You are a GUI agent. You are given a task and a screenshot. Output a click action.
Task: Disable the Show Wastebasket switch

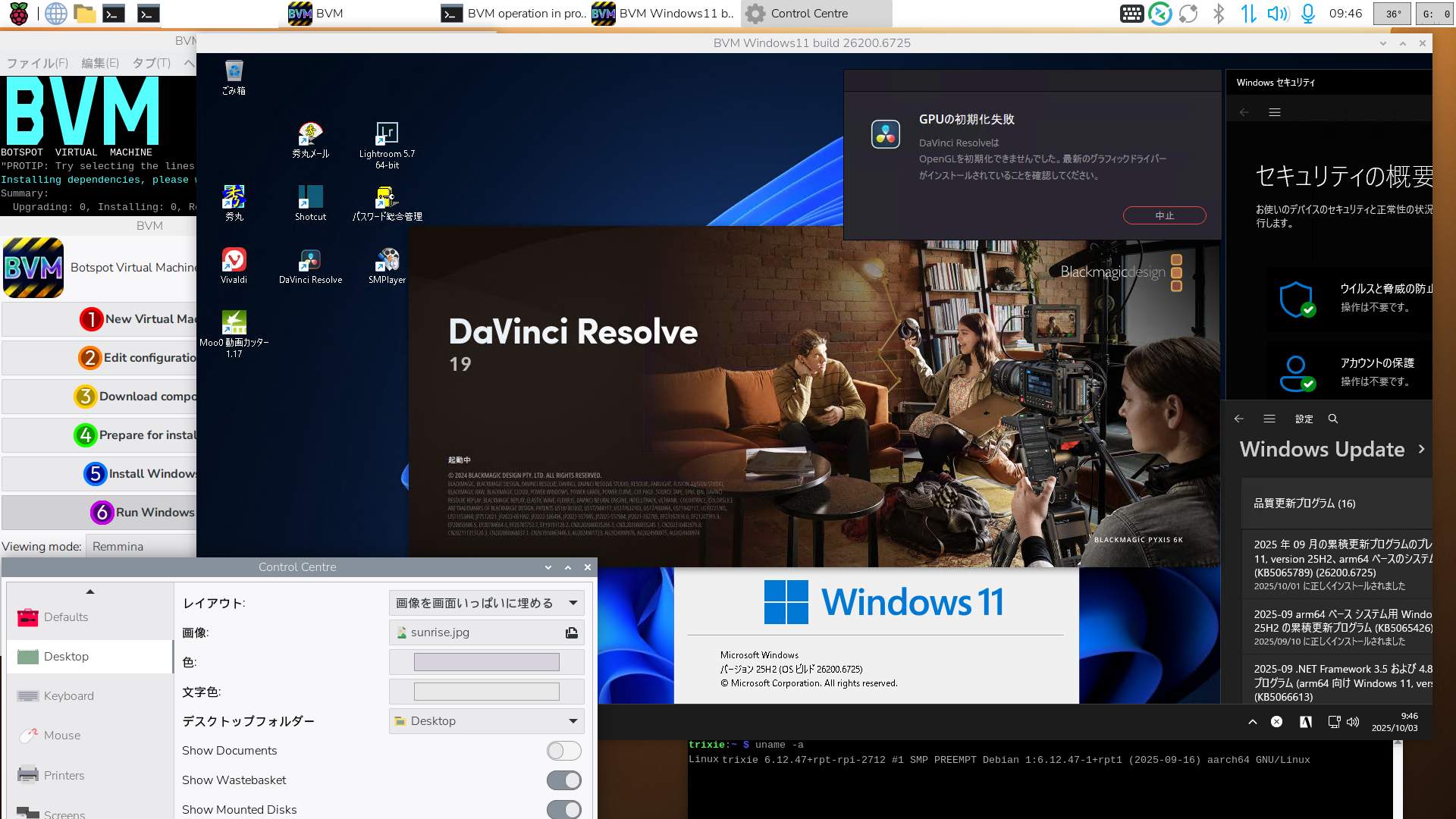pyautogui.click(x=563, y=780)
